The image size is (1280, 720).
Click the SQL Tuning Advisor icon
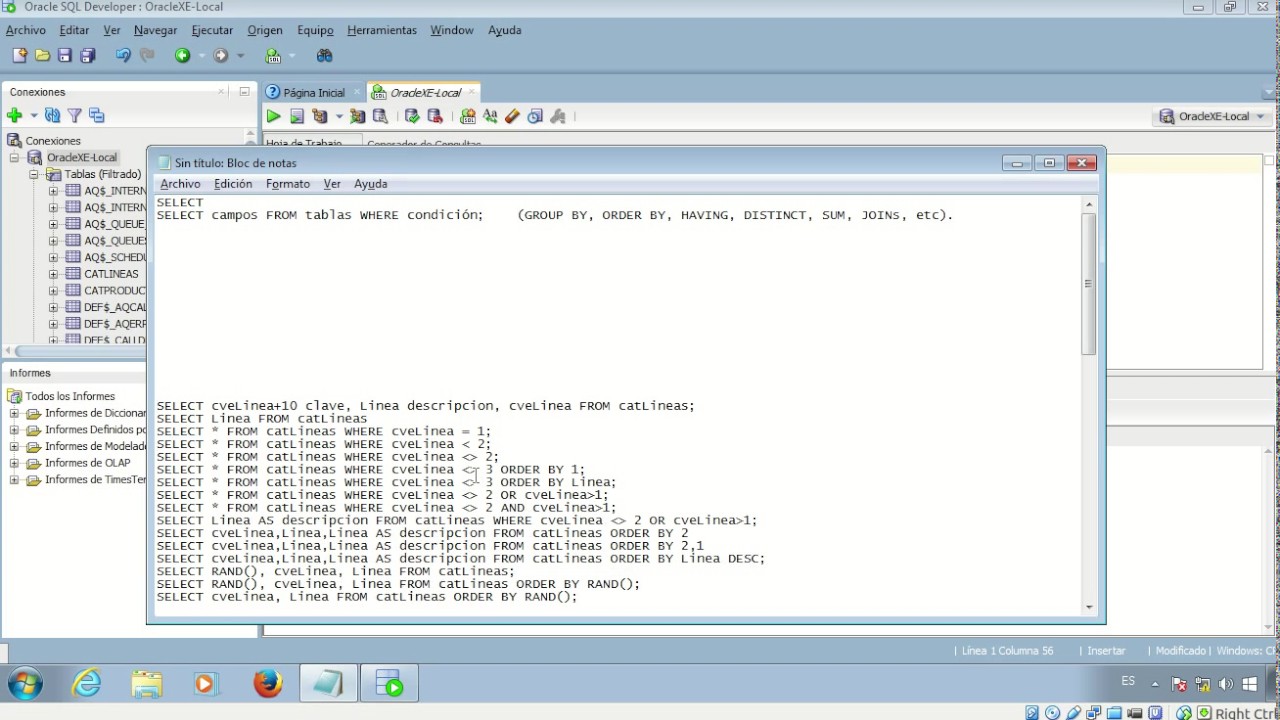(x=379, y=116)
